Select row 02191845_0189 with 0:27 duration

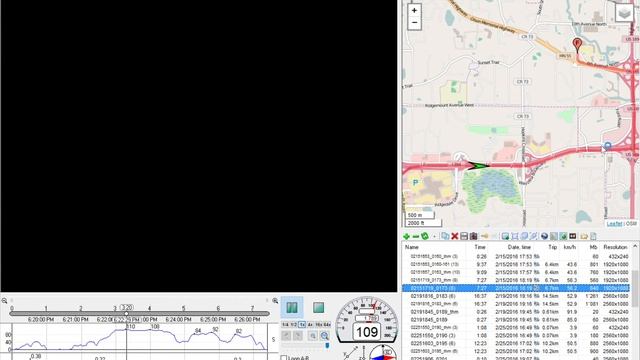pos(516,320)
